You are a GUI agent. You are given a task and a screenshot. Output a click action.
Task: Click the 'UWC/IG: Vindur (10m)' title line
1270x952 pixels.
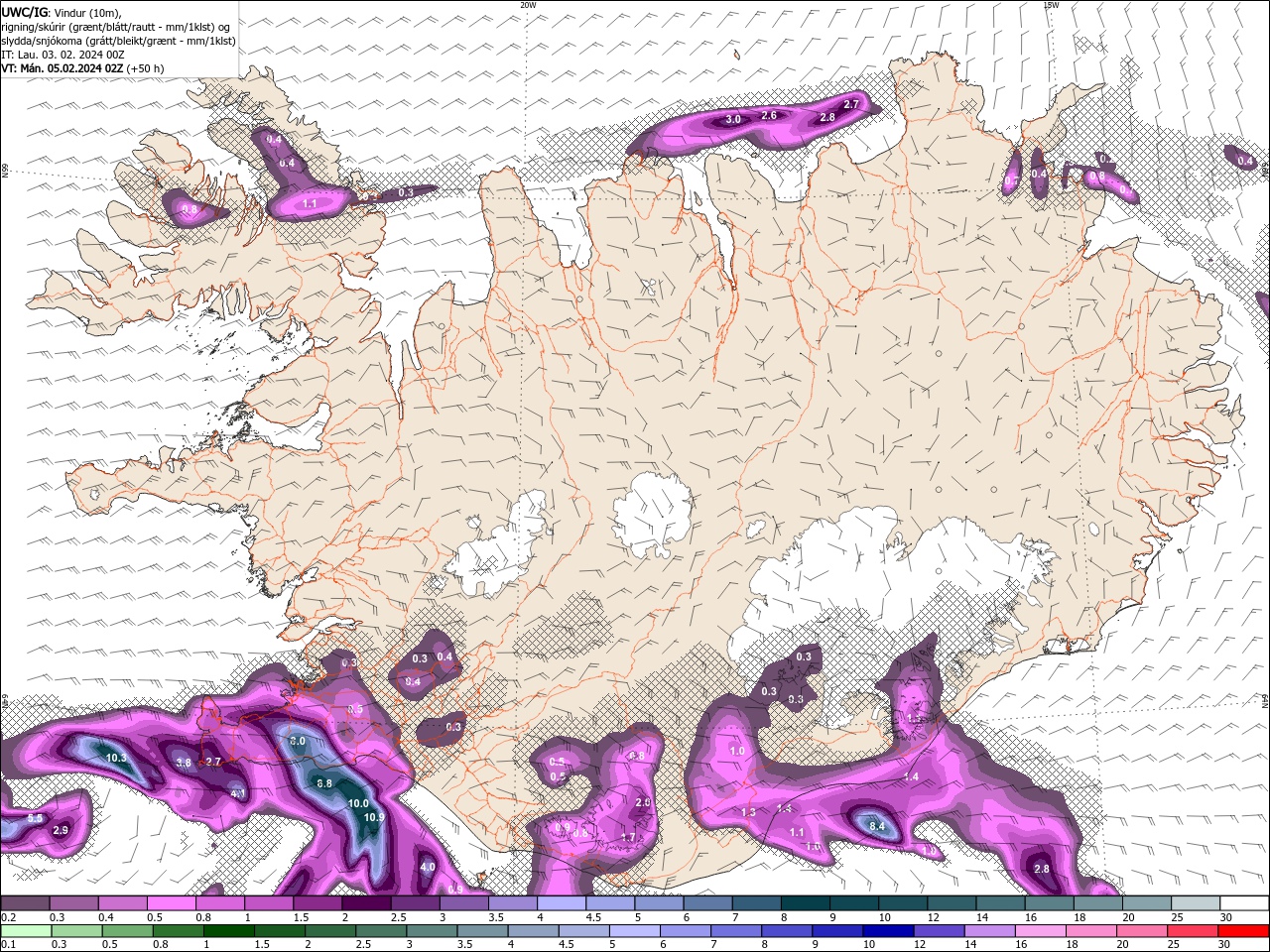click(x=62, y=12)
